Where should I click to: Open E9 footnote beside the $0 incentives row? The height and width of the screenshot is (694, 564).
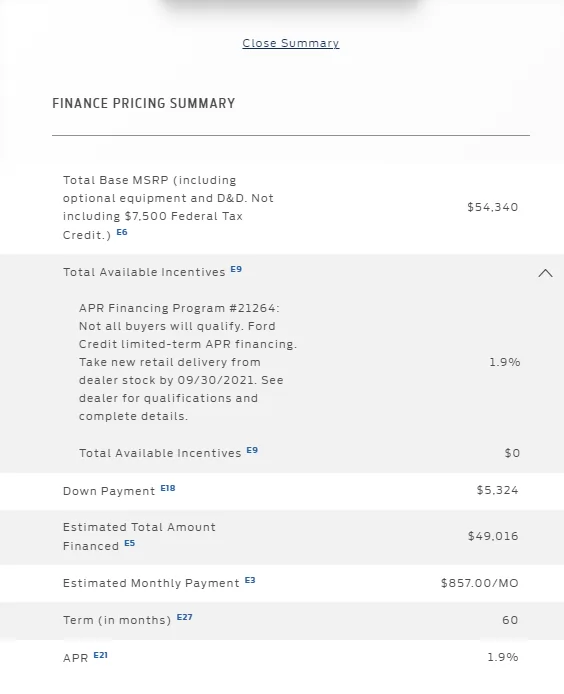[x=252, y=450]
